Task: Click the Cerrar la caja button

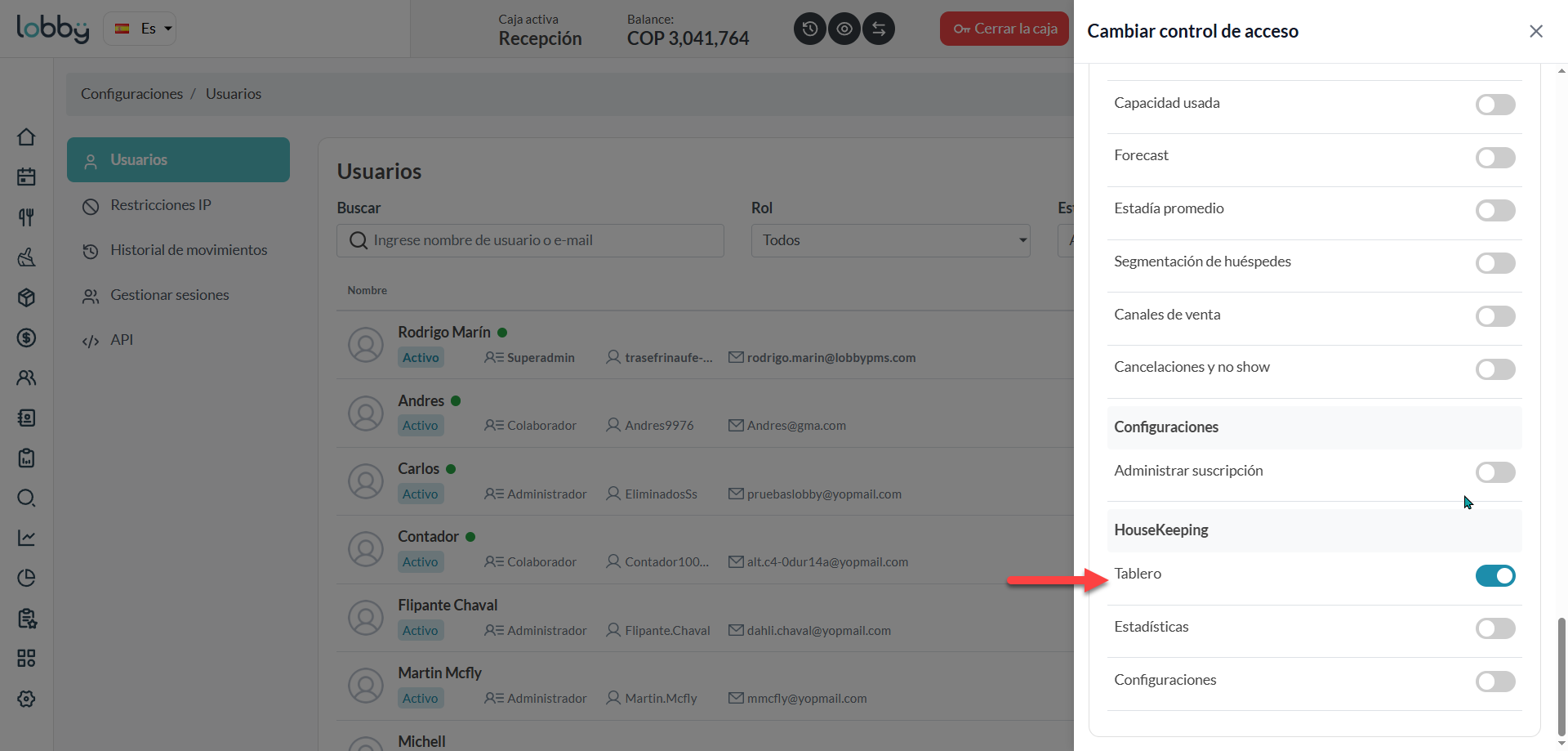Action: tap(1004, 29)
